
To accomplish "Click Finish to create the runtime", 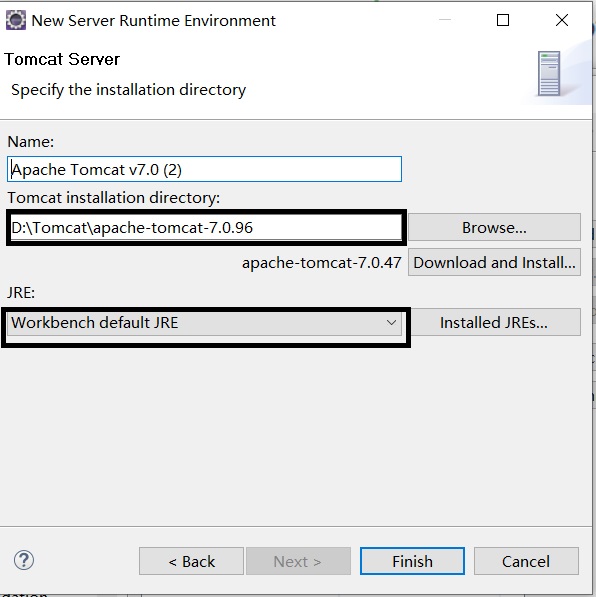I will 412,561.
